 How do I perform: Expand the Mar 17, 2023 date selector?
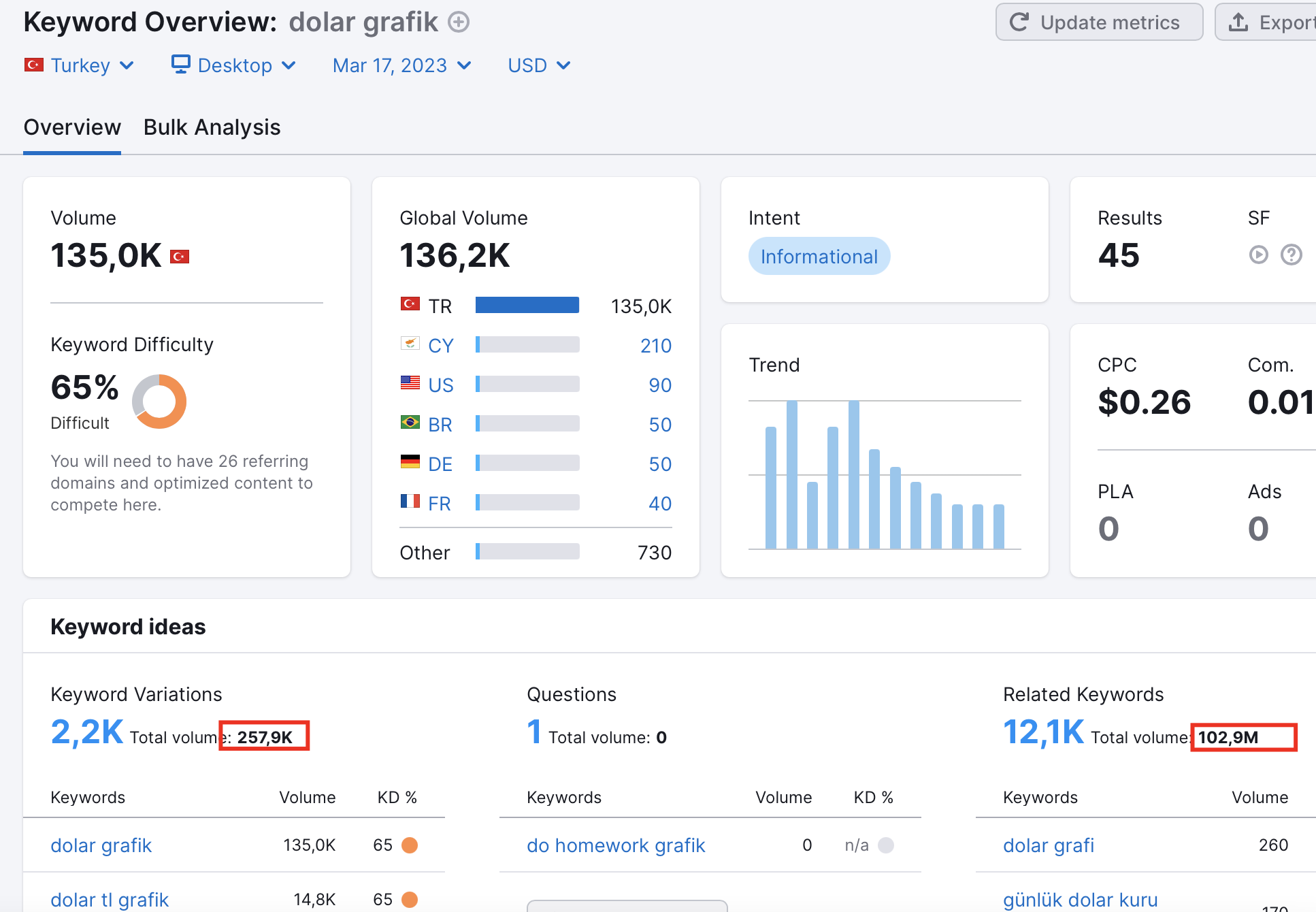tap(401, 65)
